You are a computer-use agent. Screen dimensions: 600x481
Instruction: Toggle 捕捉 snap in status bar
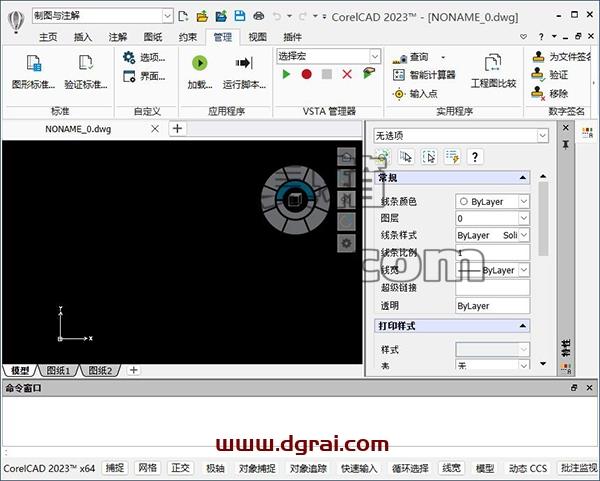point(115,468)
